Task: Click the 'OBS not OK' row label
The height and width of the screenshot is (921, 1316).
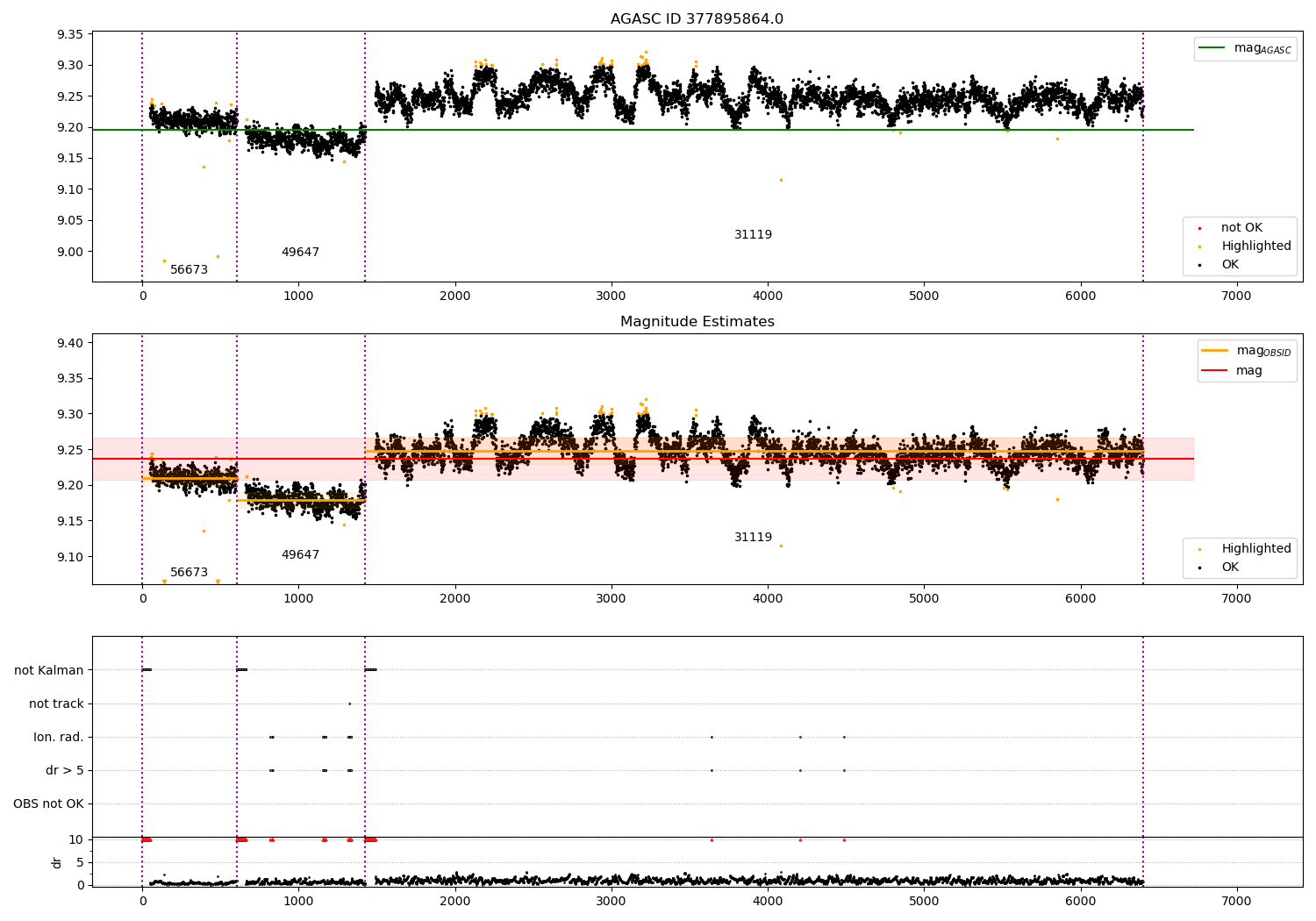Action: 48,803
